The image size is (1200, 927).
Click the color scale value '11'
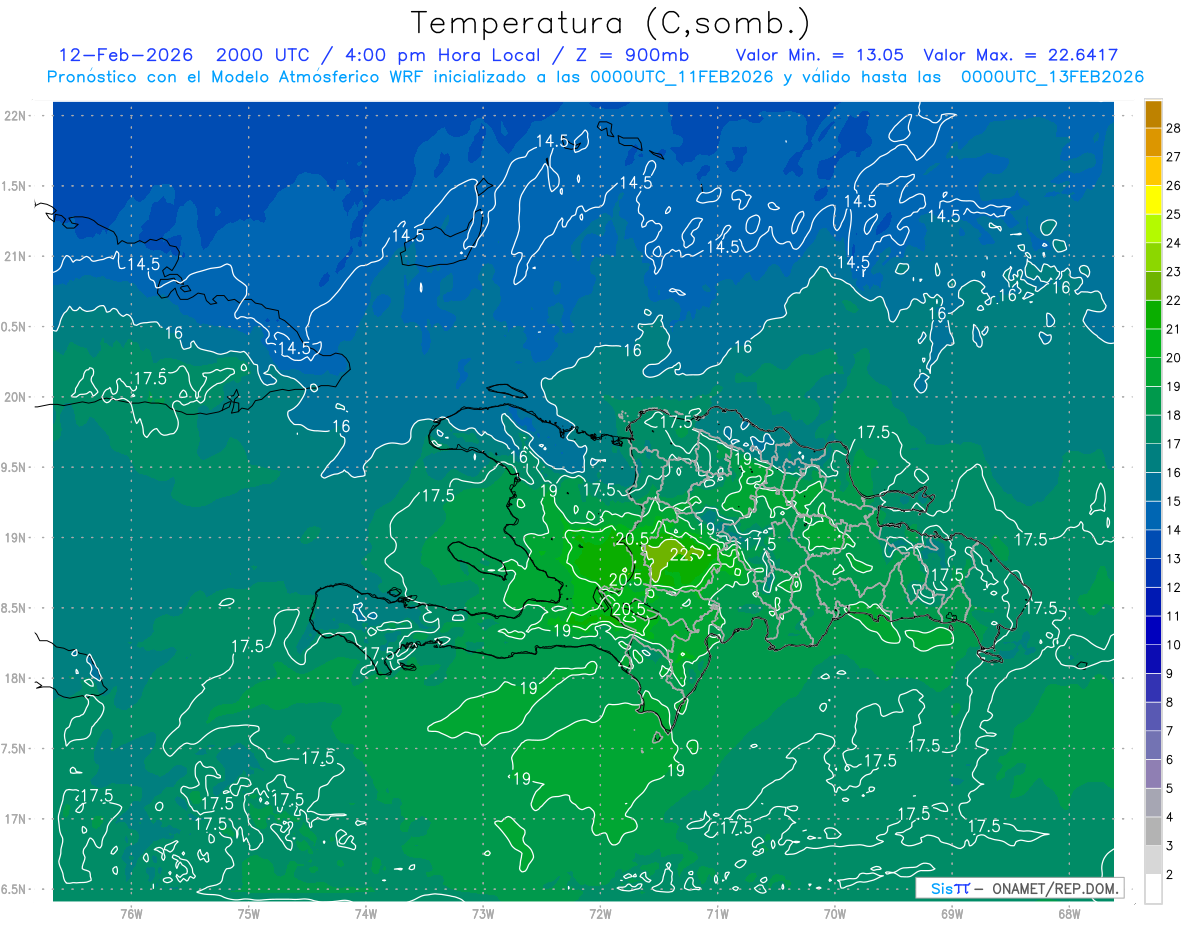tap(1174, 616)
